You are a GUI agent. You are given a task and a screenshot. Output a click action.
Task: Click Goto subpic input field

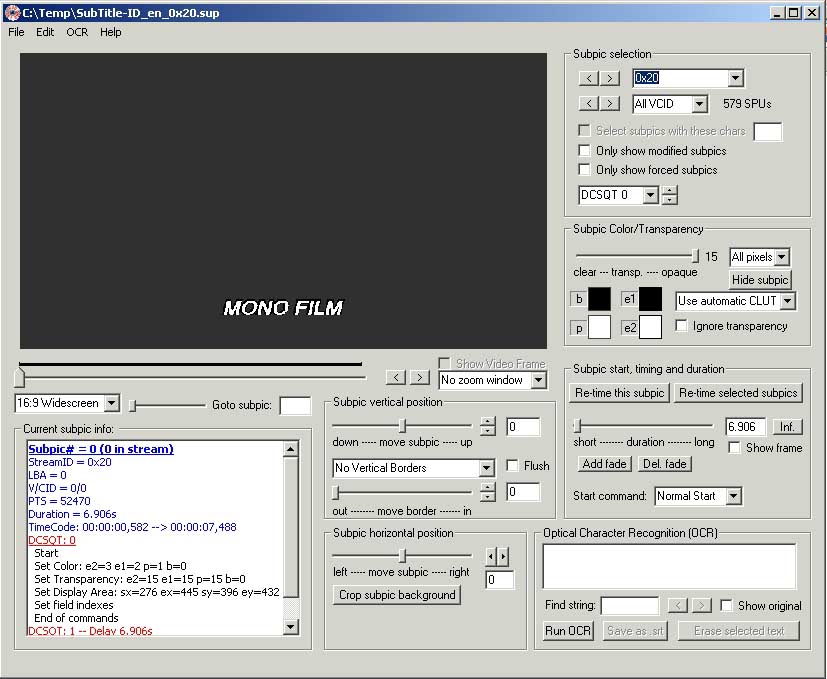295,405
